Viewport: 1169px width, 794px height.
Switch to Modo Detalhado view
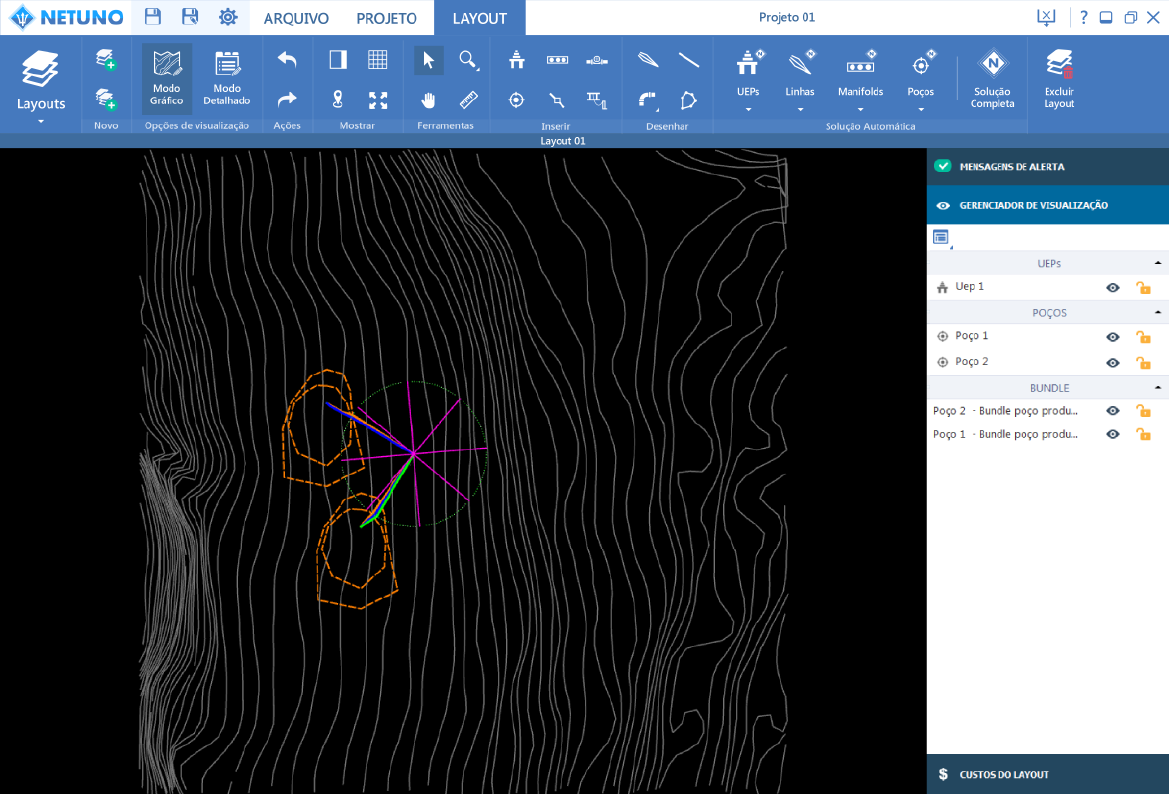pyautogui.click(x=227, y=79)
